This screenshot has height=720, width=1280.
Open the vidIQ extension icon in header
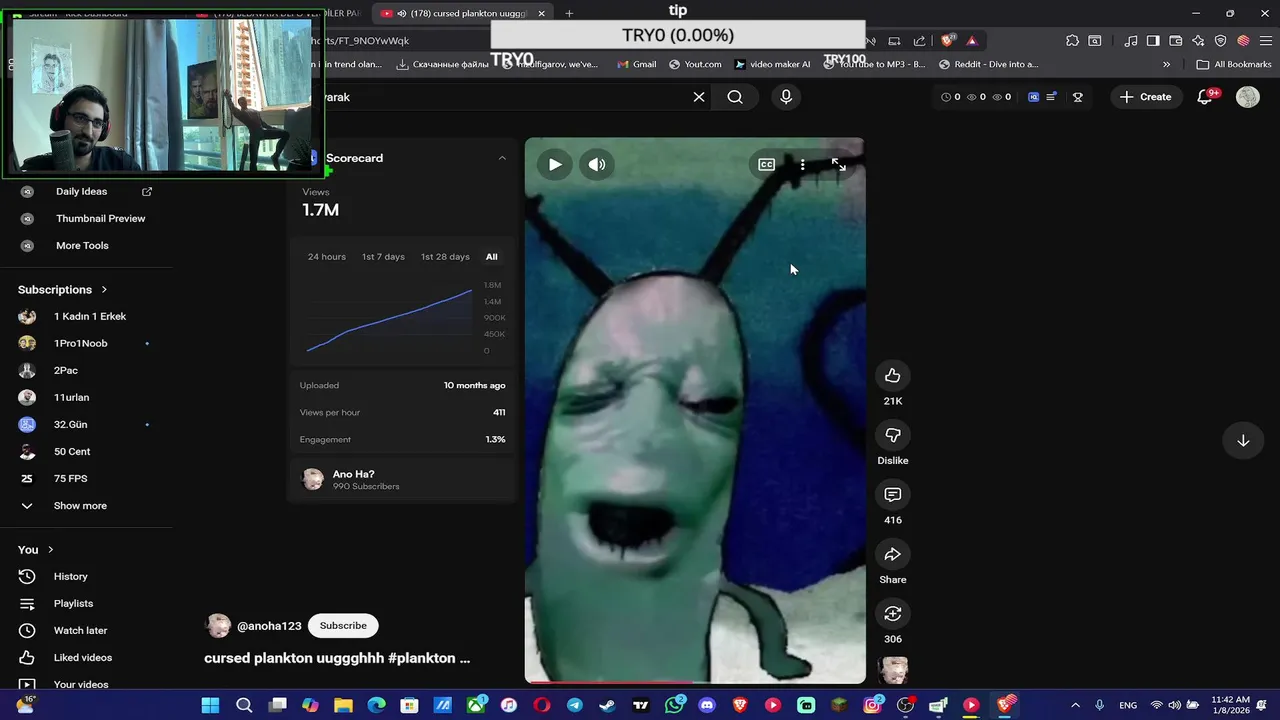(x=1034, y=97)
